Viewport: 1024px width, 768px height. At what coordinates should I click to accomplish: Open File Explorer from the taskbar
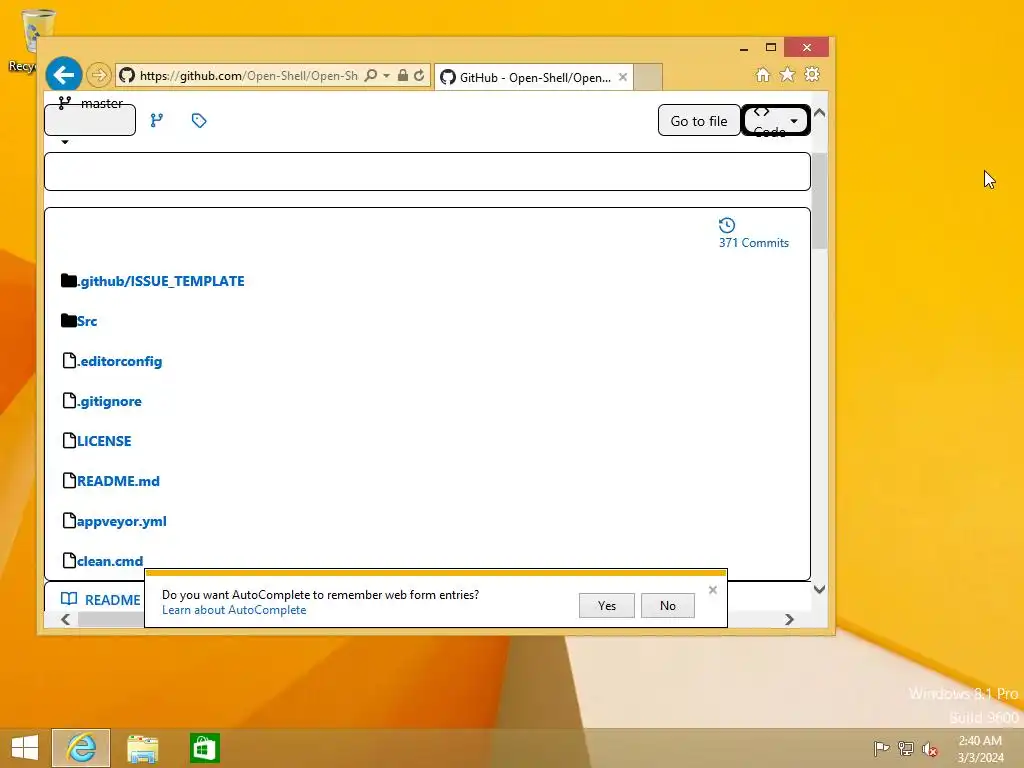point(142,748)
